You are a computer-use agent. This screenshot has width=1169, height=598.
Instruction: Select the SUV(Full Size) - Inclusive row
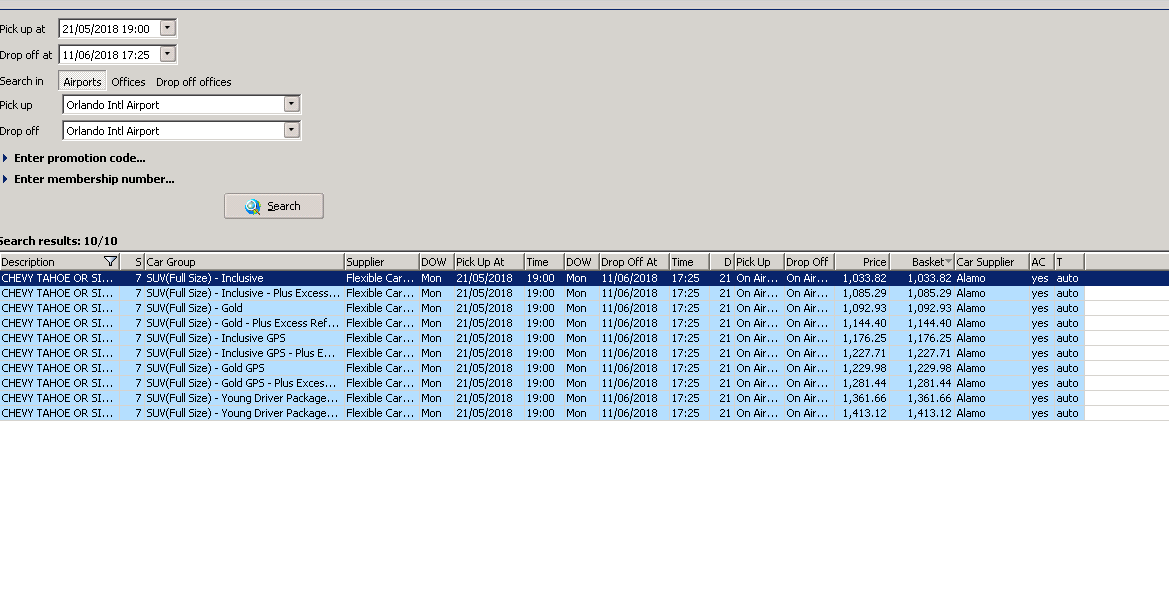(542, 278)
